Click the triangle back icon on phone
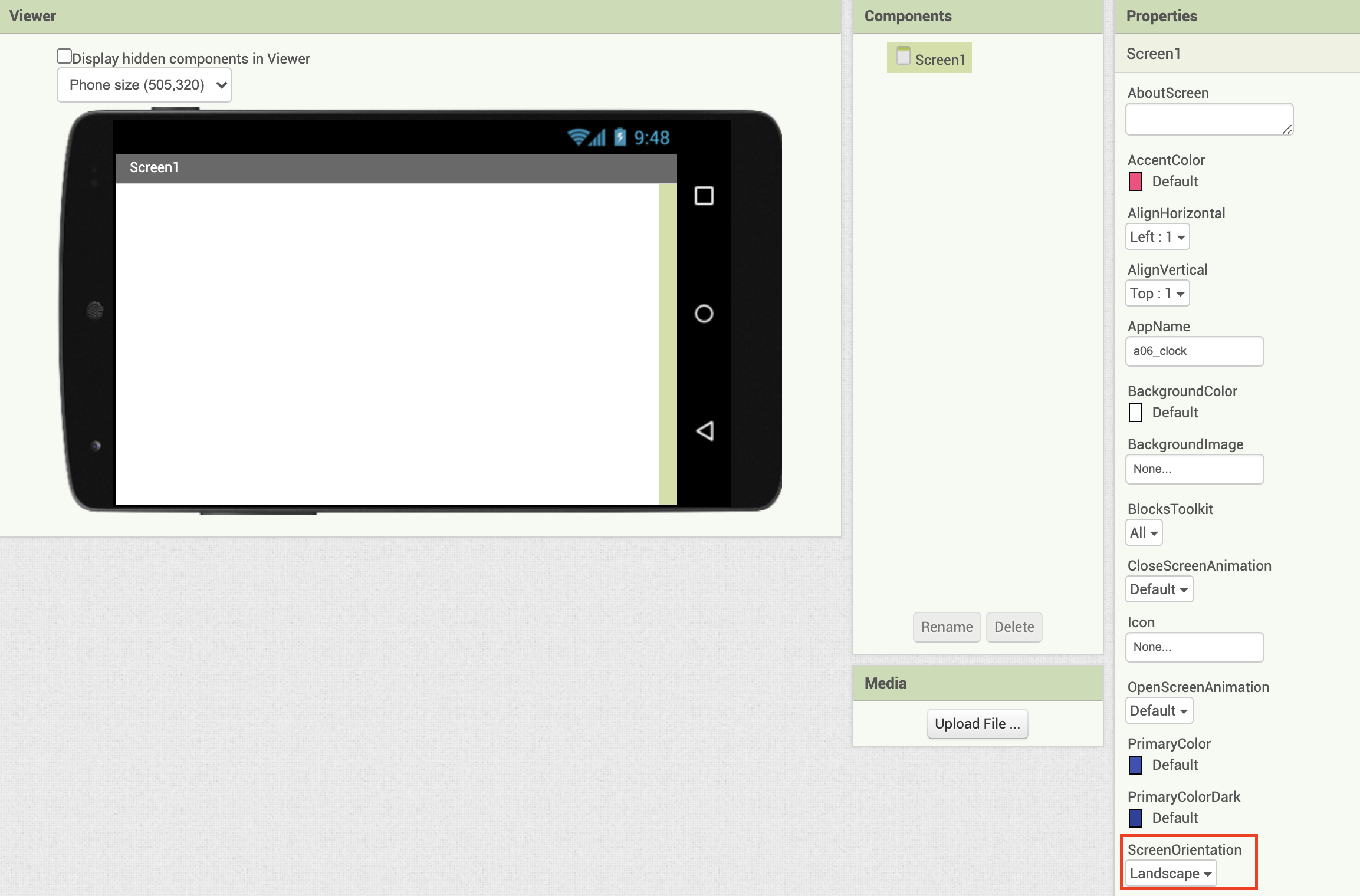 click(x=705, y=431)
